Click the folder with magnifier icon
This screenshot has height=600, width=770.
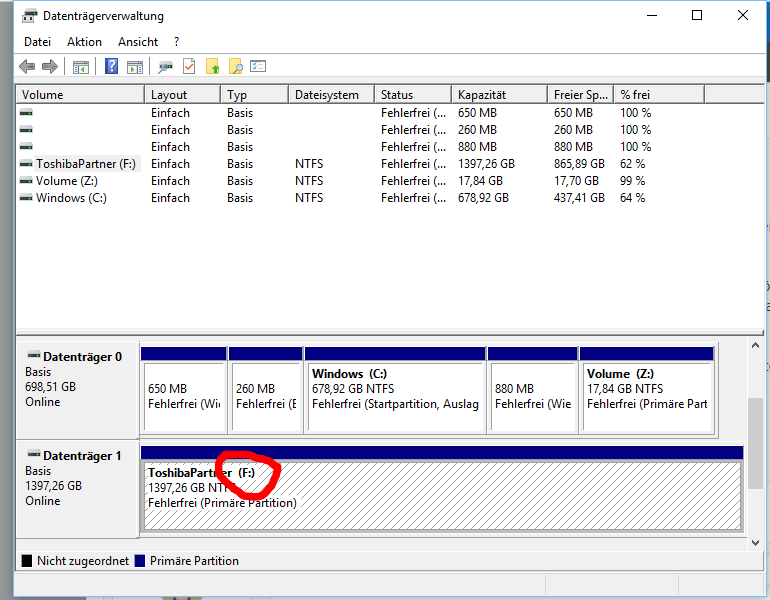[x=236, y=66]
